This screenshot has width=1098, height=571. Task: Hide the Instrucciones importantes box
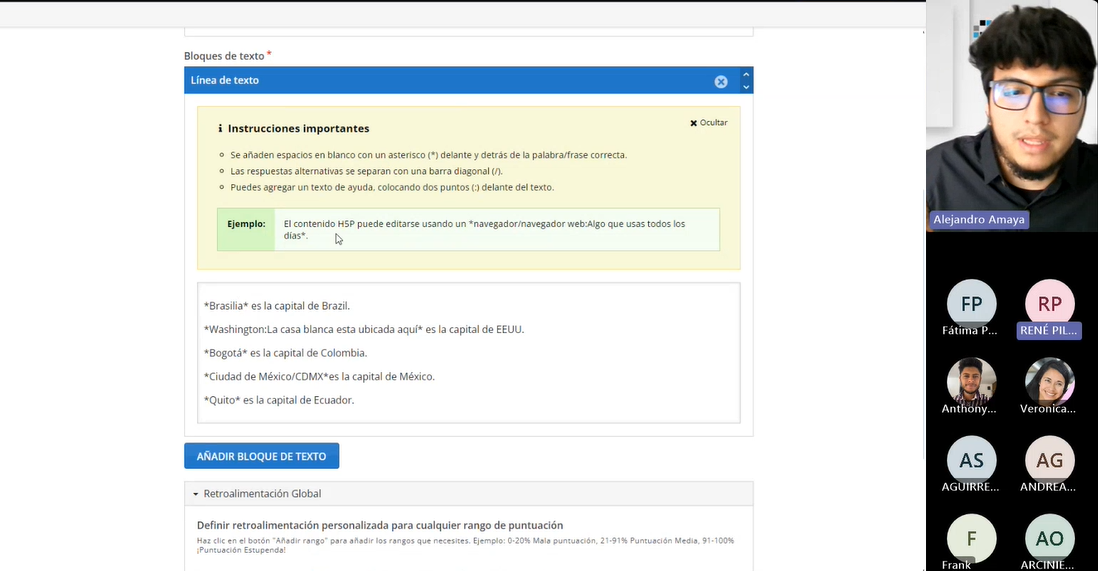click(x=708, y=123)
